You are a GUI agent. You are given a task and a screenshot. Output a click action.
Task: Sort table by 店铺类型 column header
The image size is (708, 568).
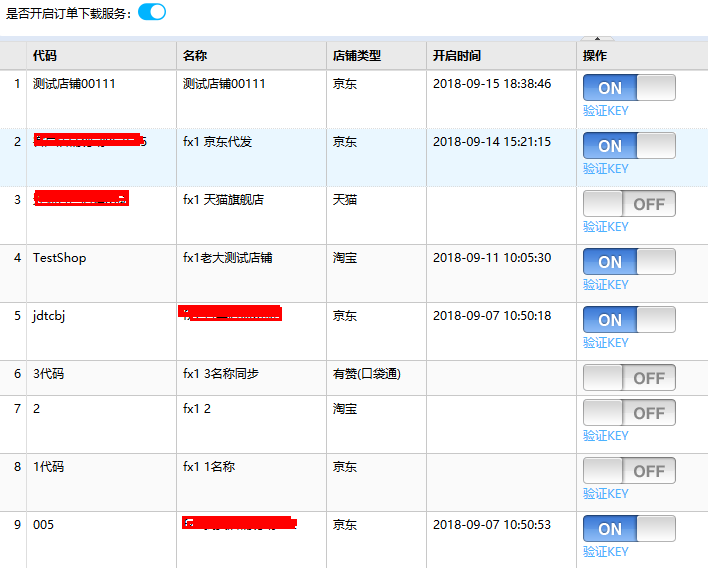click(357, 56)
